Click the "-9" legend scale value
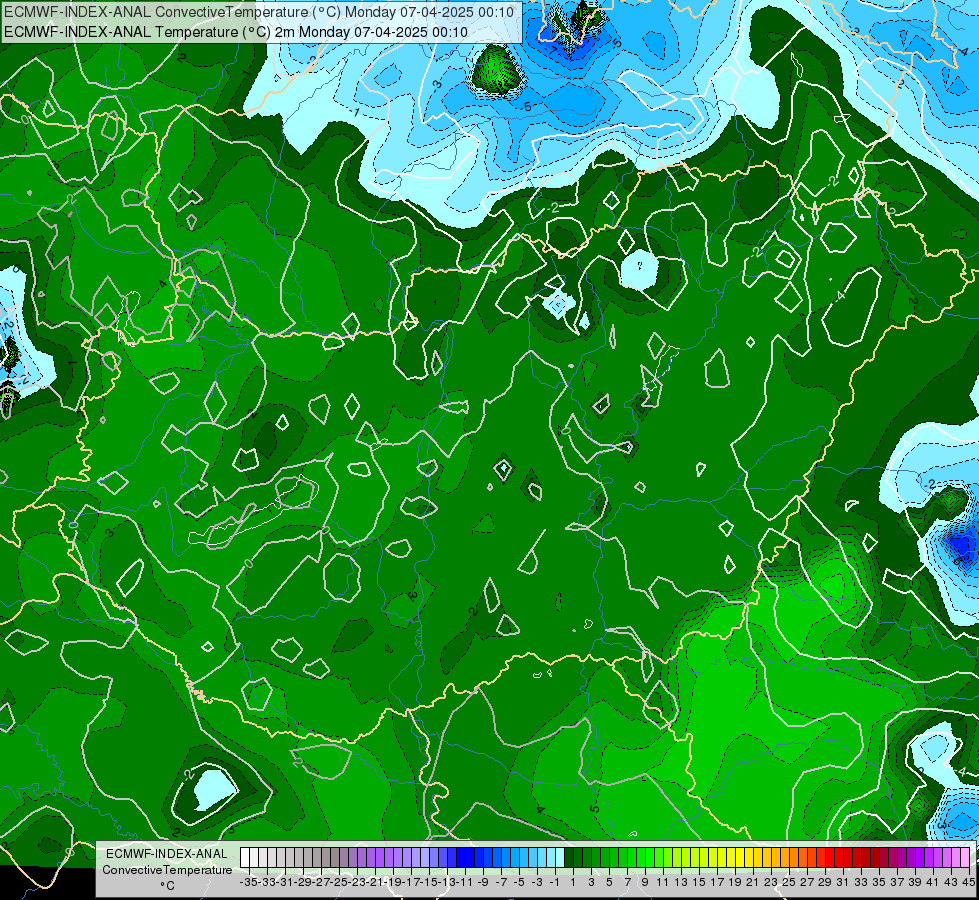This screenshot has width=979, height=900. (x=483, y=882)
